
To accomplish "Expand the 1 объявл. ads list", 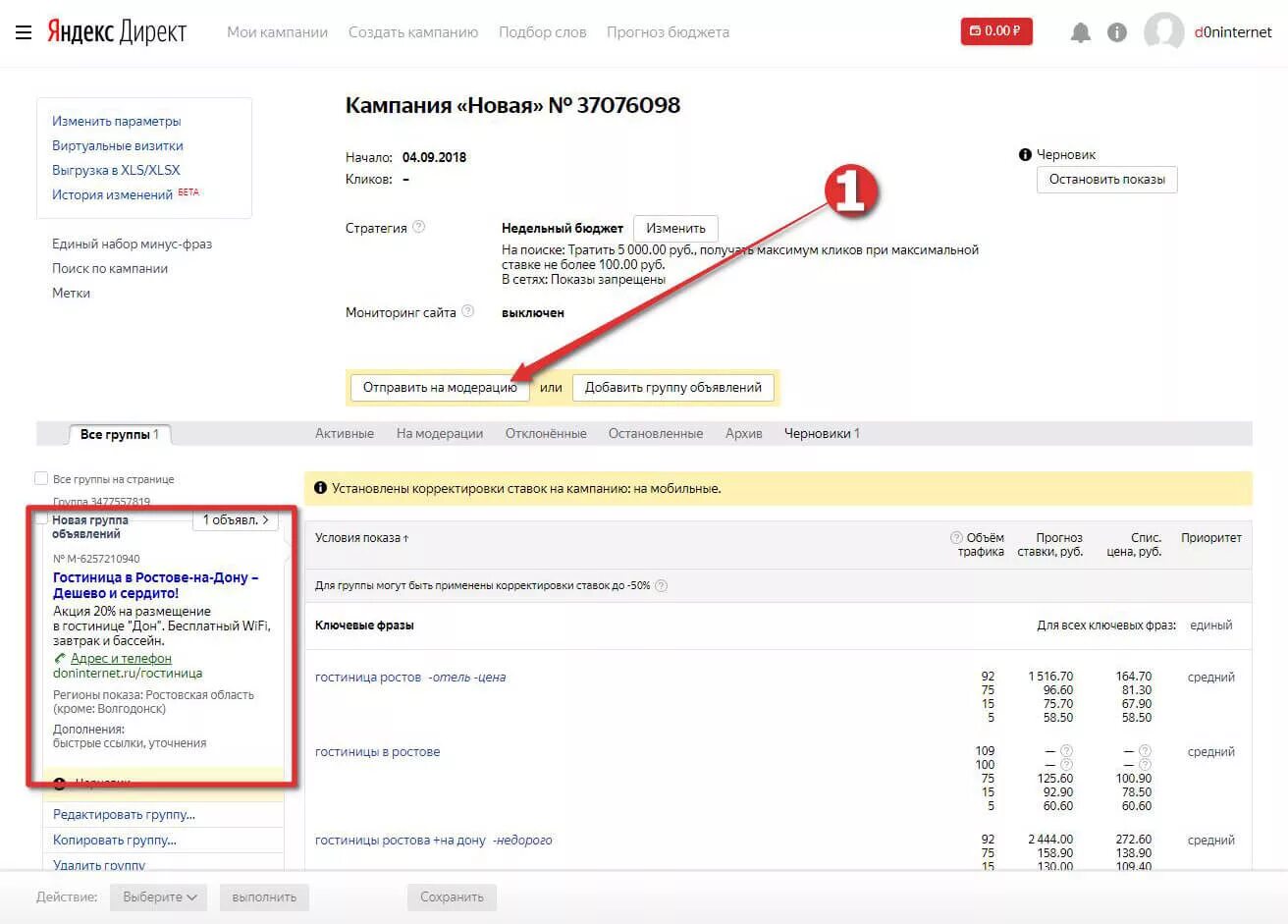I will 236,519.
